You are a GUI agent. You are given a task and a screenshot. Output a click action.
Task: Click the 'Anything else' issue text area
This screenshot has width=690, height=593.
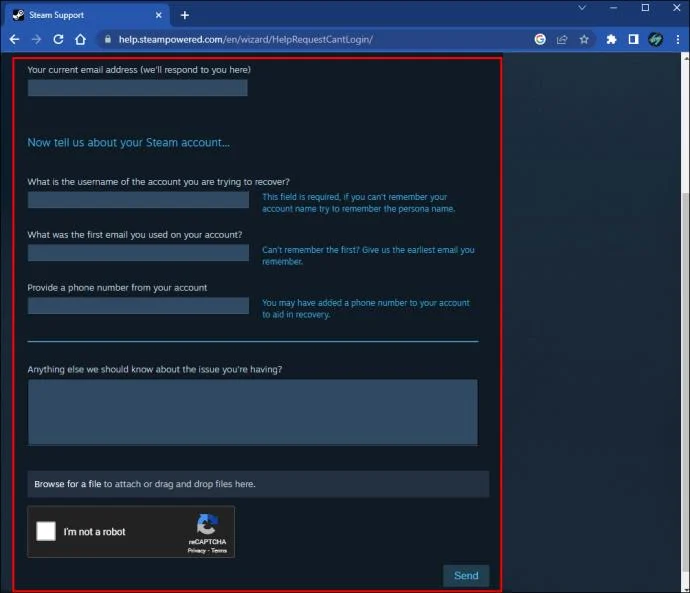tap(253, 412)
